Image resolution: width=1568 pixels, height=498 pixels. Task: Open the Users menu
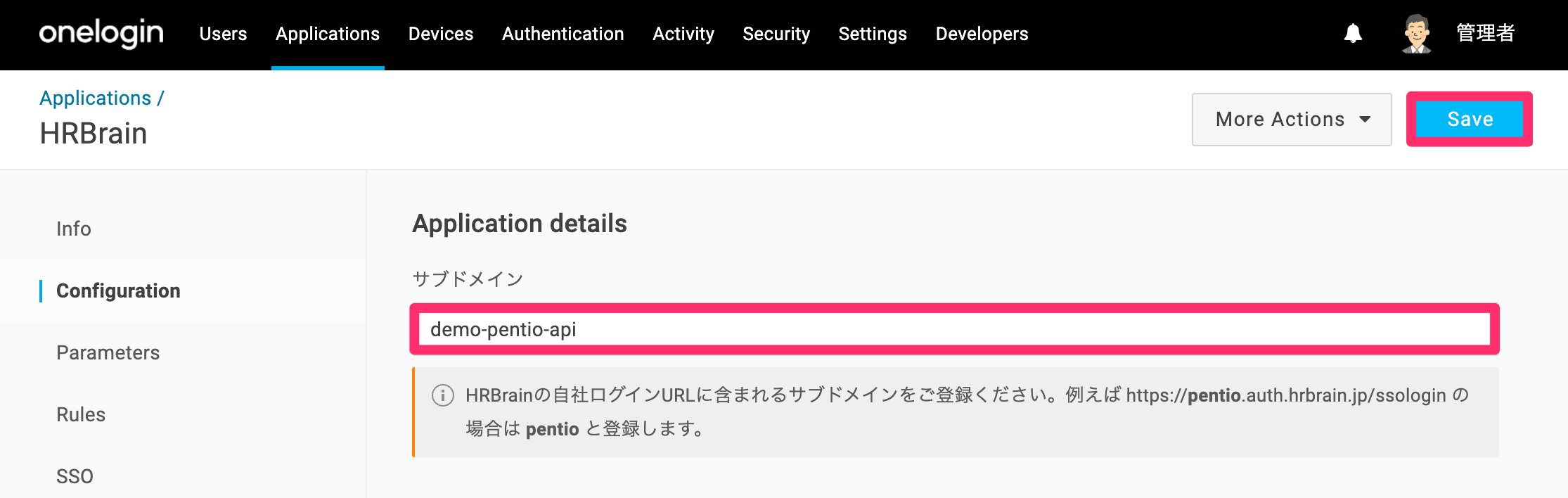click(223, 34)
